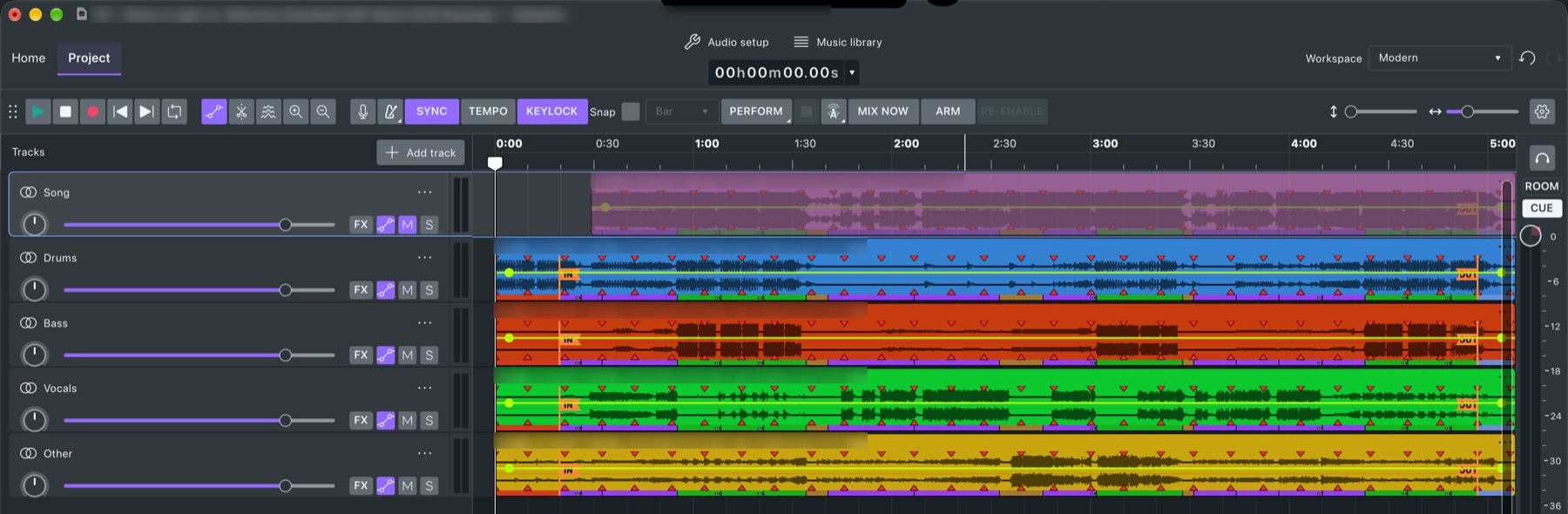Open the PERFORM button menu

(756, 112)
